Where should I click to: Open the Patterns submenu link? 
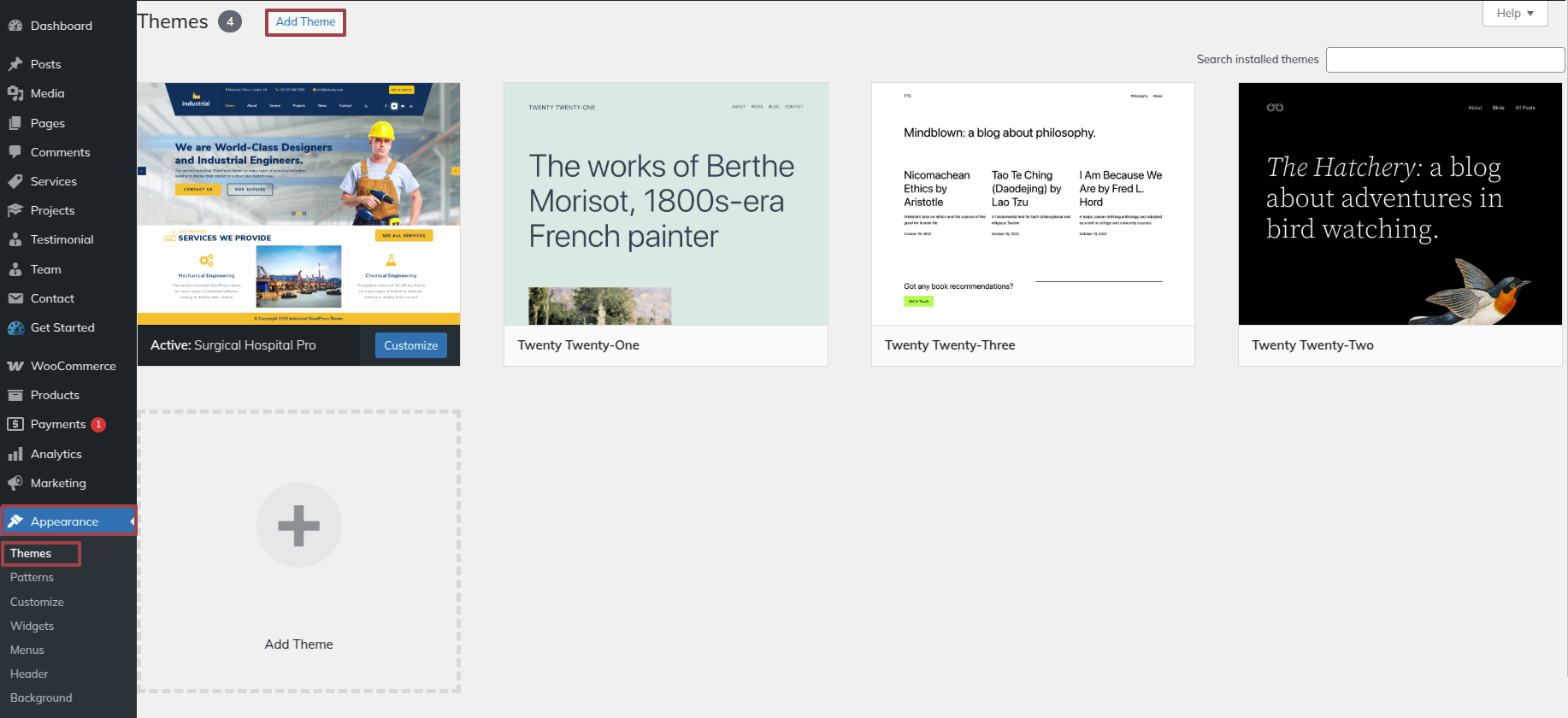click(32, 578)
